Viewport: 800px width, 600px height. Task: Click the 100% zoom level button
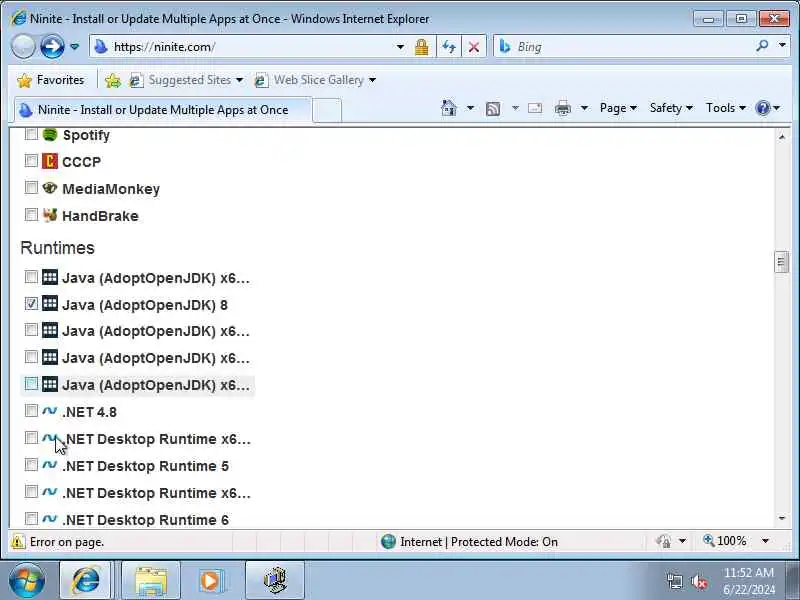725,541
